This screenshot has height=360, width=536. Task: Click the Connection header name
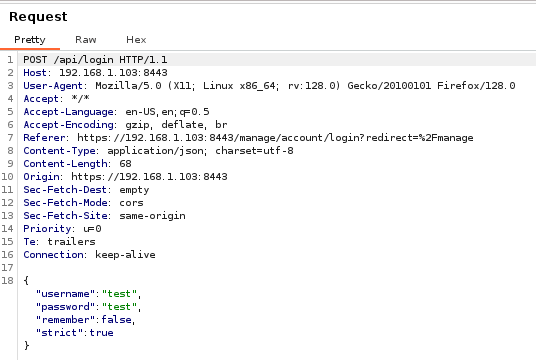pos(53,254)
